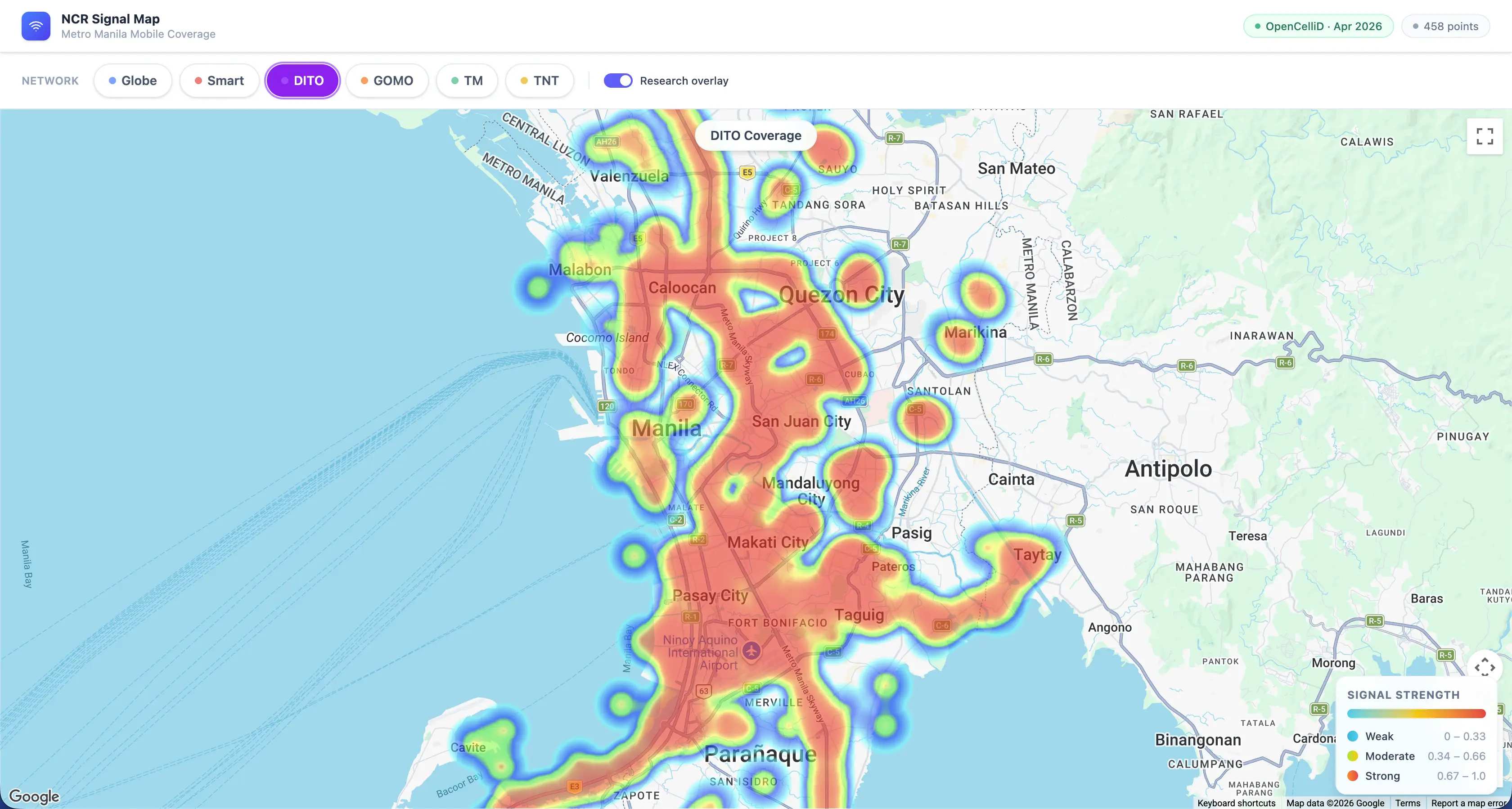Click the 120 route shield near Manila port
The height and width of the screenshot is (809, 1512).
pyautogui.click(x=607, y=406)
